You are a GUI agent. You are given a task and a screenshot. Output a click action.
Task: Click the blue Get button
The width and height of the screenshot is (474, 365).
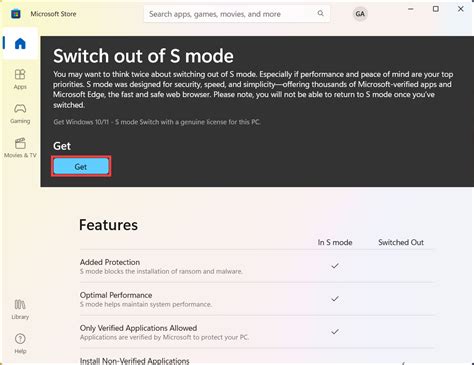81,166
